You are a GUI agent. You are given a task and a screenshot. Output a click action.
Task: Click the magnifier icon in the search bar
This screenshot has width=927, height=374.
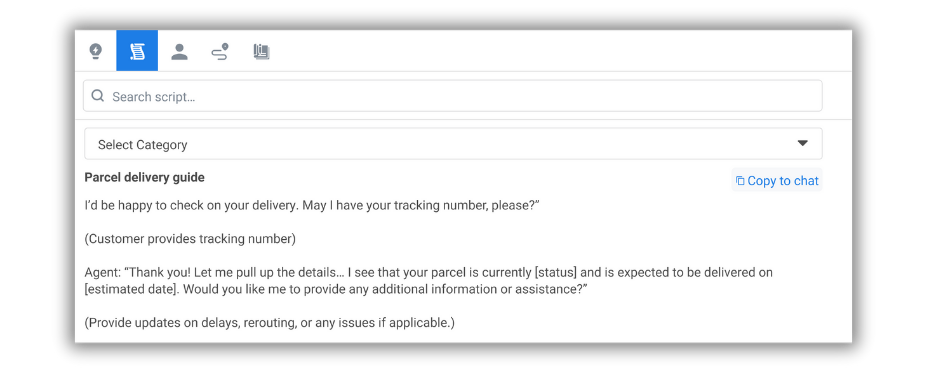pyautogui.click(x=98, y=96)
